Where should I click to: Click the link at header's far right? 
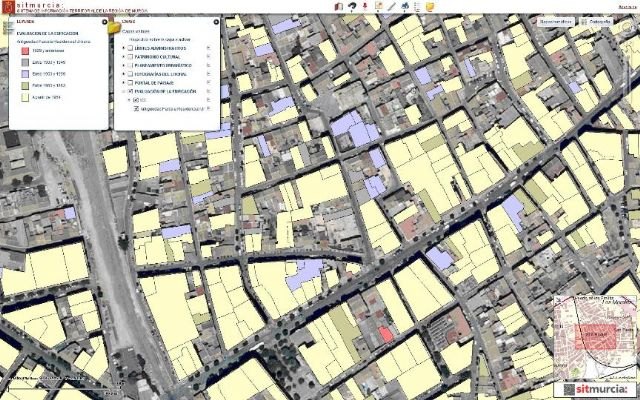point(627,7)
